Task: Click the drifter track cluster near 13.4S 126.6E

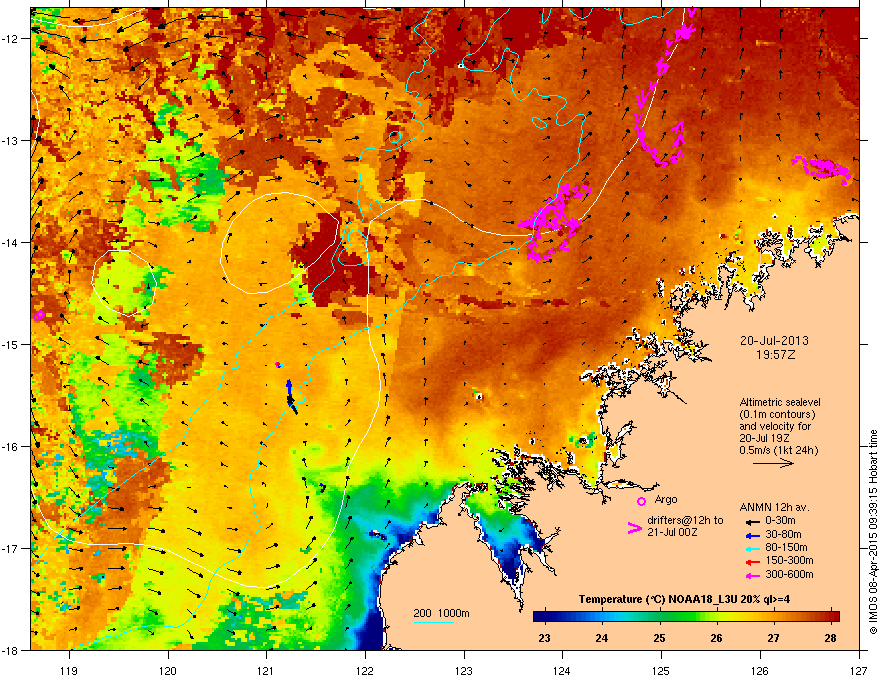Action: pyautogui.click(x=822, y=168)
